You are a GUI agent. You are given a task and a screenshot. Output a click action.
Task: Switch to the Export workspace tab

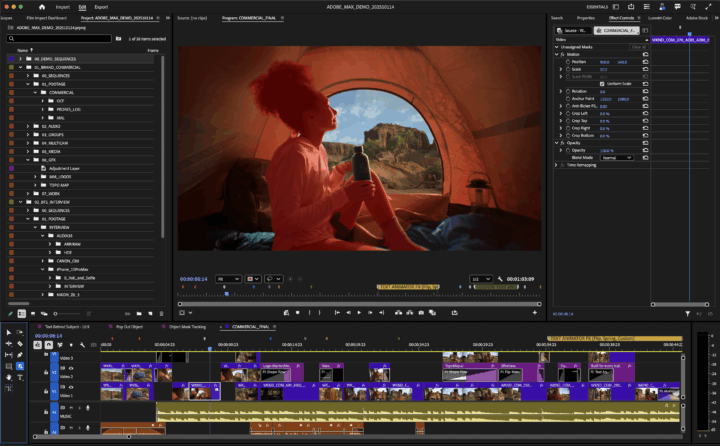101,6
